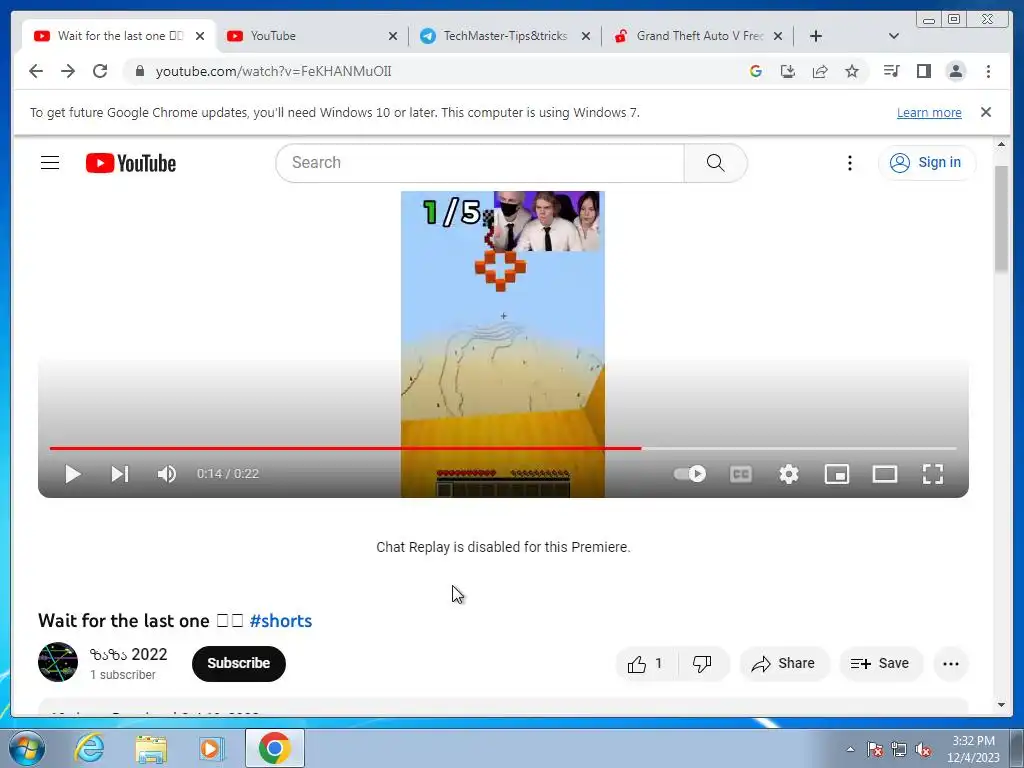Activate the miniplayer icon
This screenshot has width=1024, height=768.
(x=837, y=474)
